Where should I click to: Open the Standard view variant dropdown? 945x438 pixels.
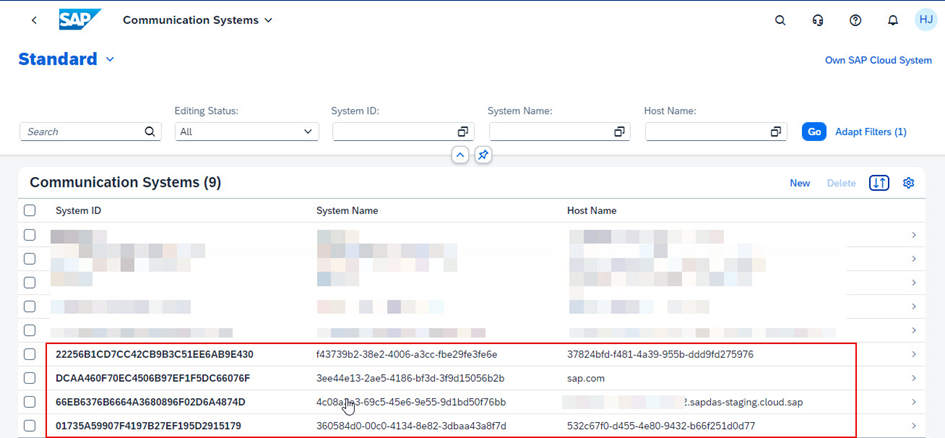tap(110, 60)
